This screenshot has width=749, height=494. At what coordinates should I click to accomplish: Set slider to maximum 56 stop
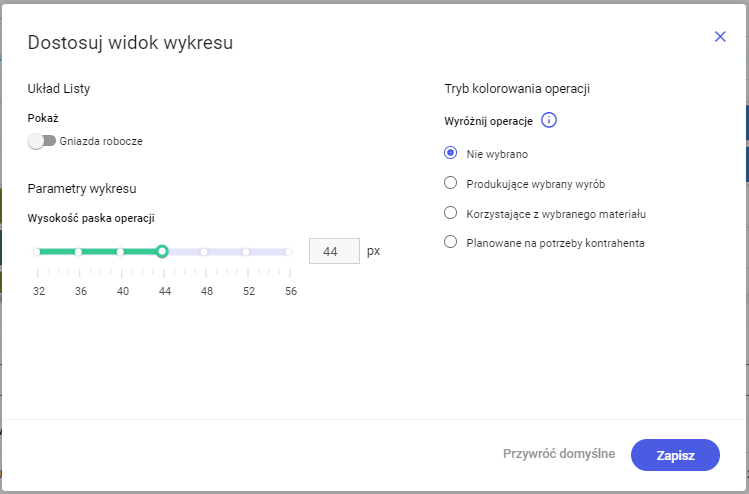pos(288,252)
